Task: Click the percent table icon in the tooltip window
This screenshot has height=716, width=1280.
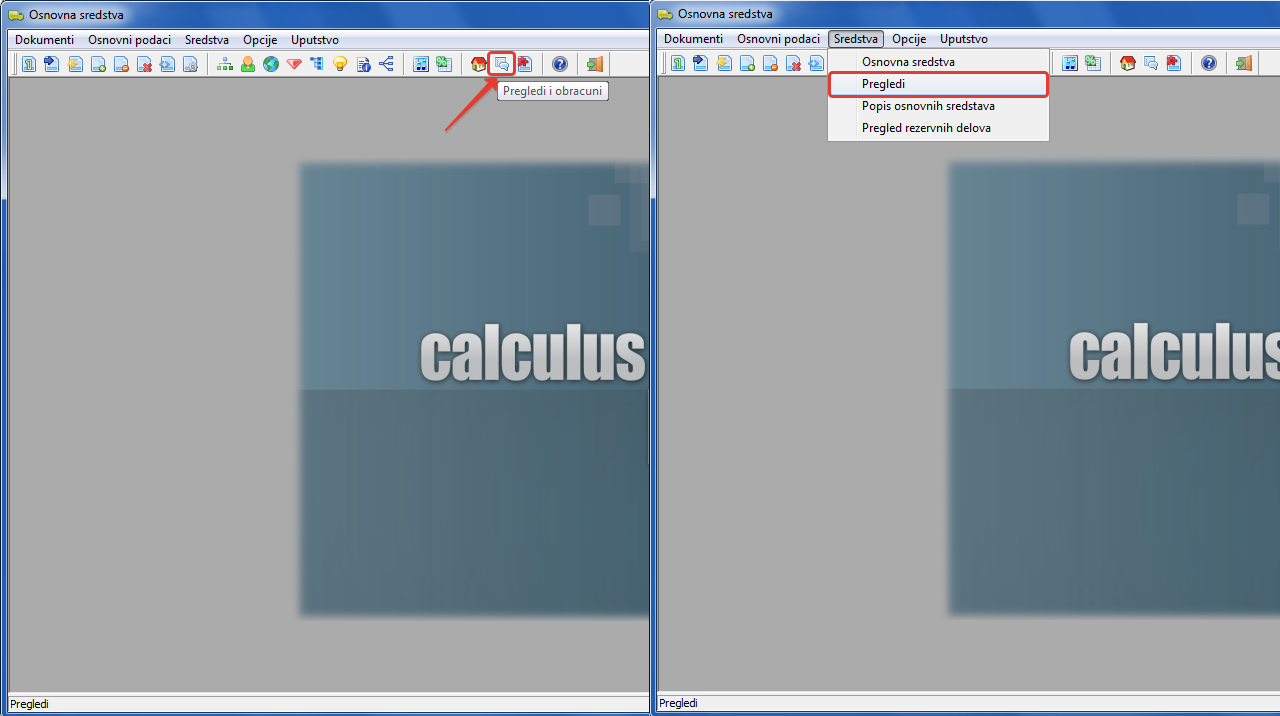Action: (444, 64)
